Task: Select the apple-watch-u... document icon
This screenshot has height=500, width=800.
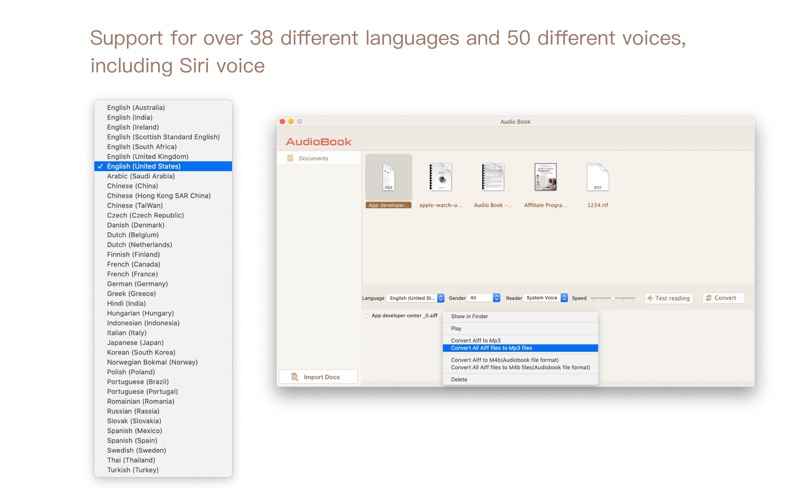Action: (x=440, y=177)
